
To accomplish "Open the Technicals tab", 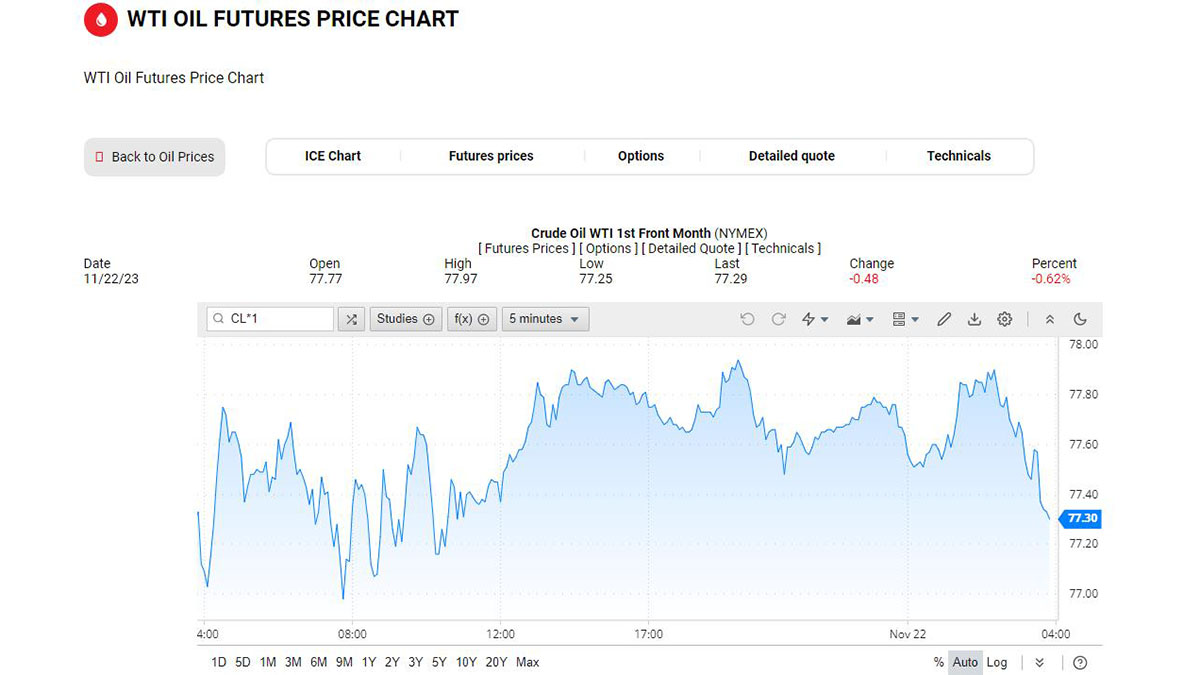I will coord(958,156).
